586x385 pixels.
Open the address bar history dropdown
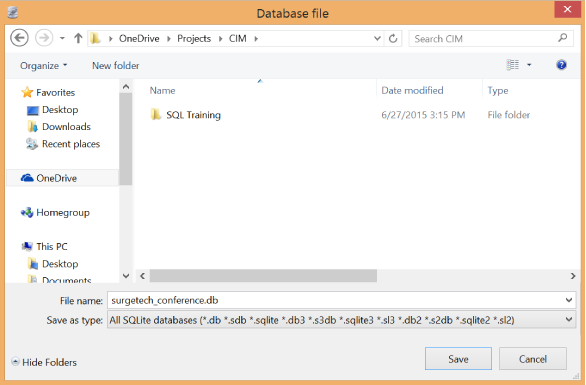pyautogui.click(x=377, y=38)
